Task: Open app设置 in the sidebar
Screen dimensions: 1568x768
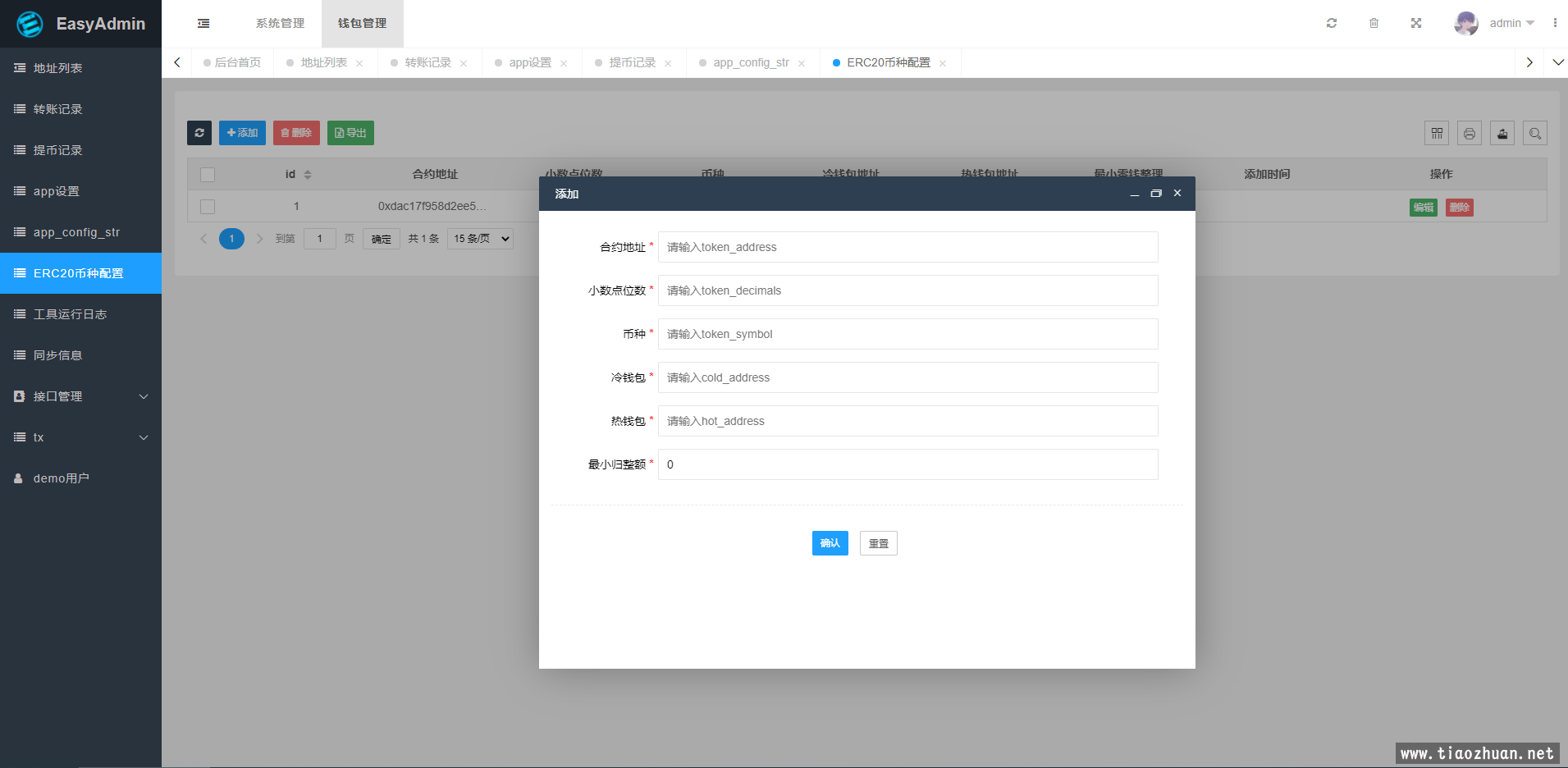Action: coord(80,191)
